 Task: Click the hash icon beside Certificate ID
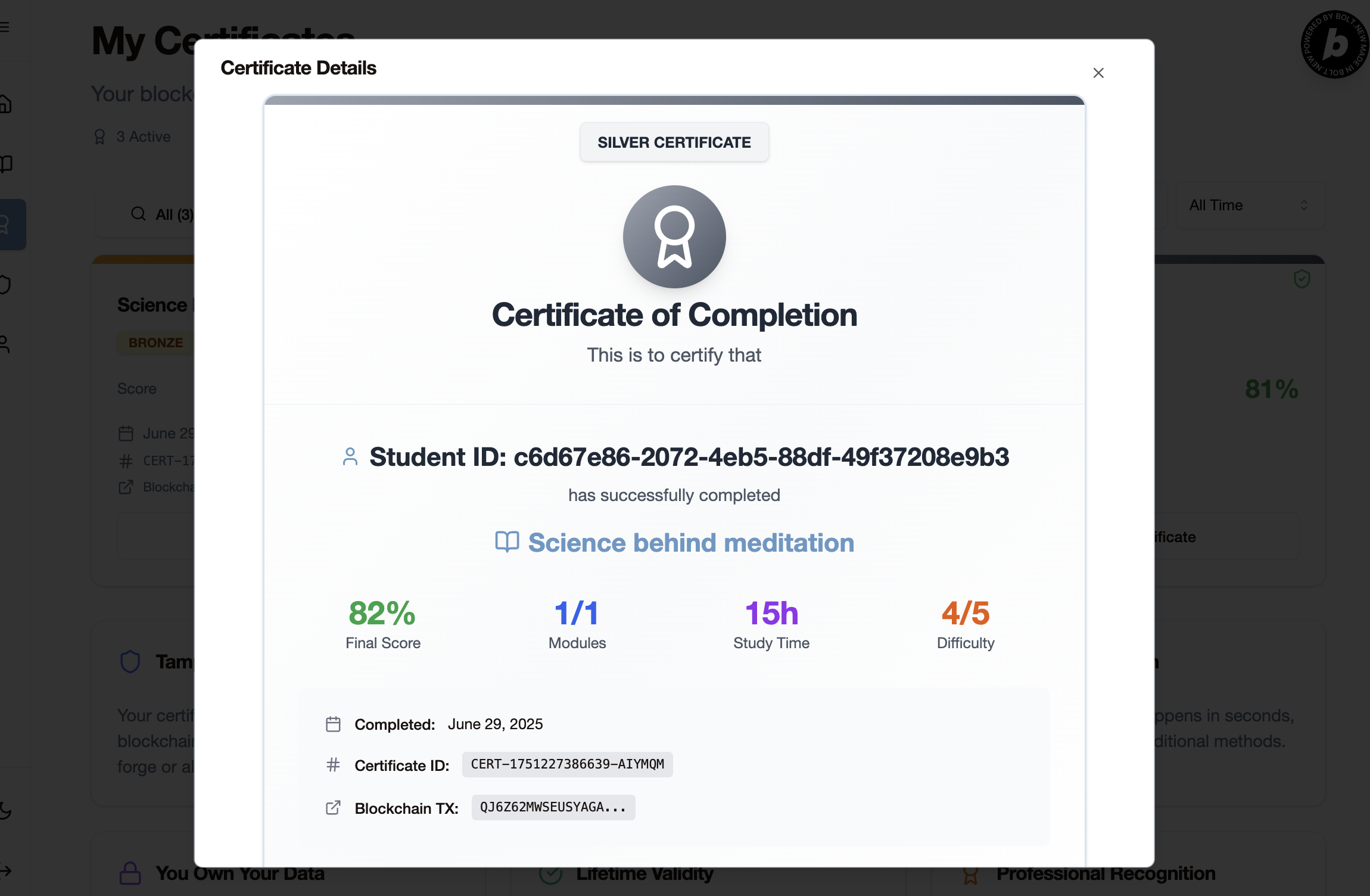coord(333,765)
